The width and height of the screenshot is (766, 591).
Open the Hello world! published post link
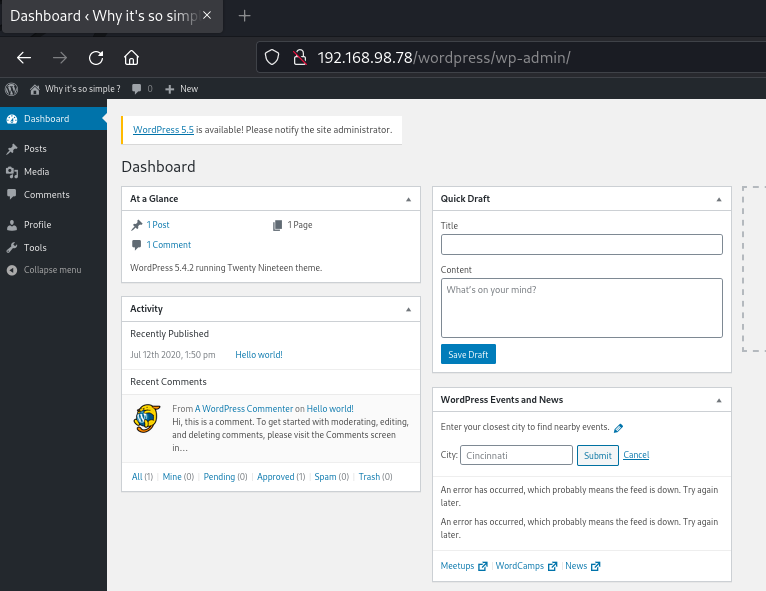259,355
